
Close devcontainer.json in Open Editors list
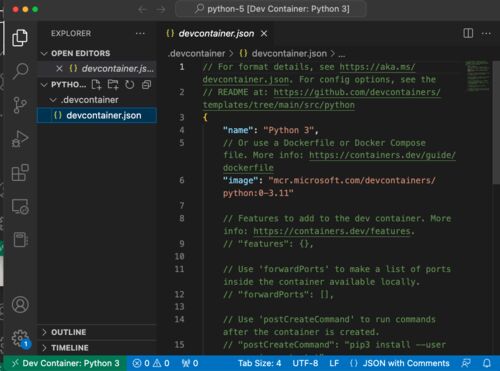point(59,69)
